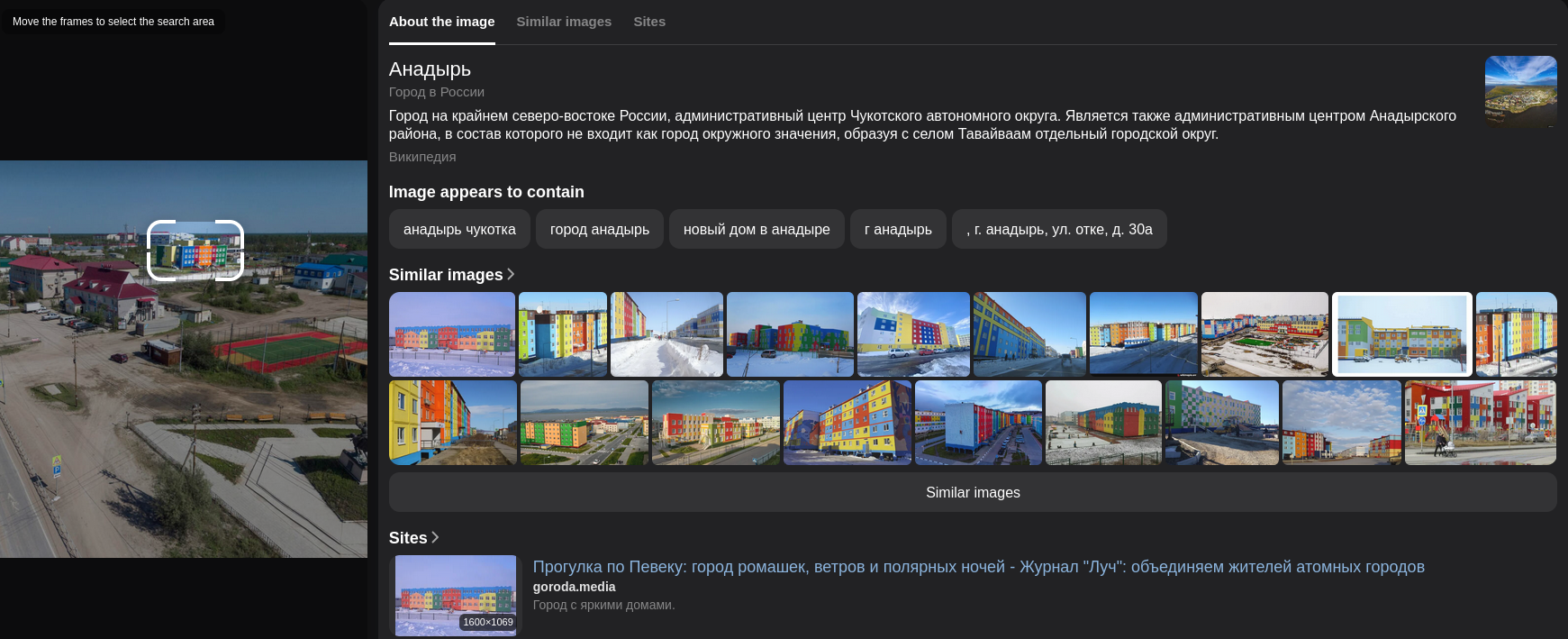Open the Анадырь aerial photo thumbnail

pos(1521,91)
